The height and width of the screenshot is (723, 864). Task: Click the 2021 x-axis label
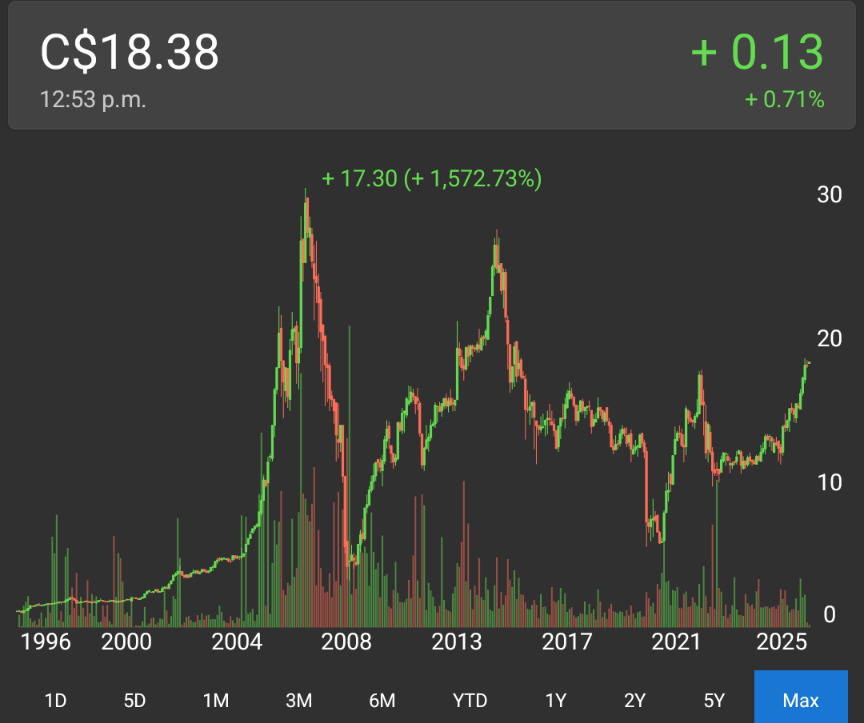pos(676,642)
